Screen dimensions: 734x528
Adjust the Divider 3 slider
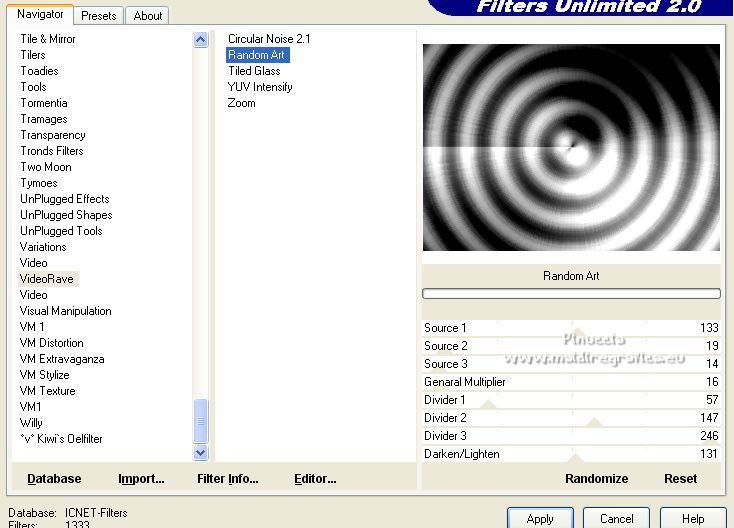pyautogui.click(x=571, y=436)
